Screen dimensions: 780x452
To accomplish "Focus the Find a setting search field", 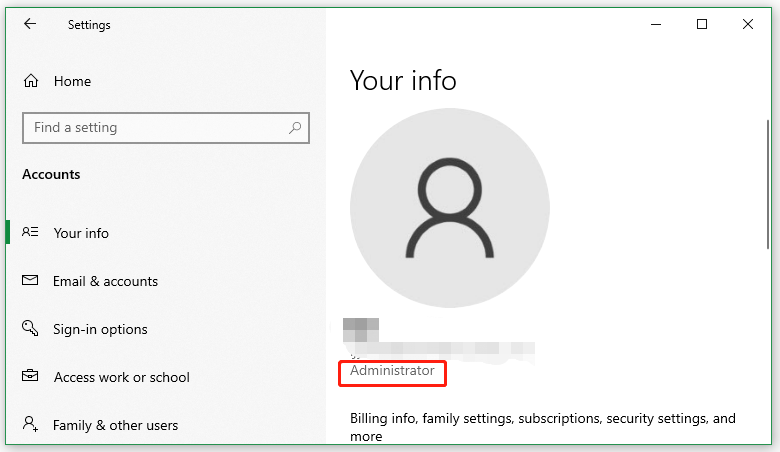I will (x=155, y=128).
